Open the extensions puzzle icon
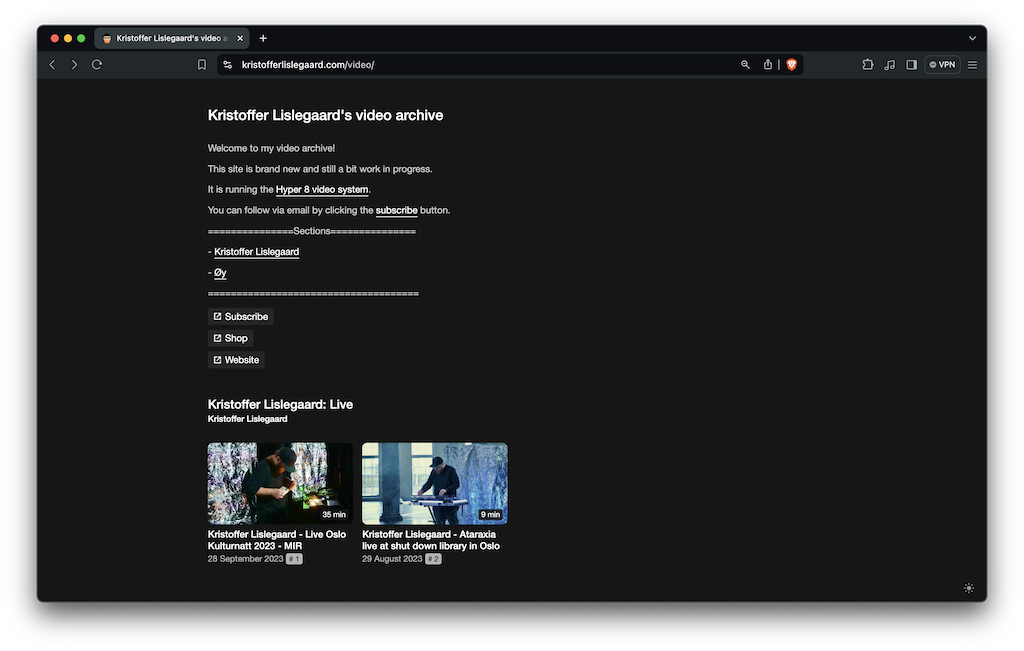Viewport: 1024px width, 651px height. point(867,64)
